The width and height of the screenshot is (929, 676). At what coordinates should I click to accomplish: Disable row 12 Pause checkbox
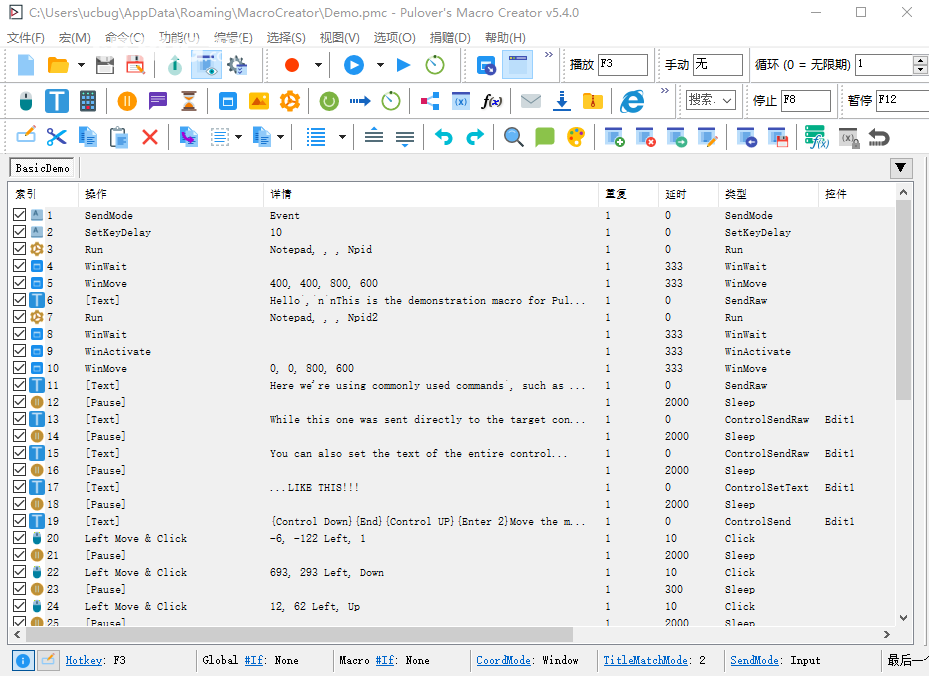(x=20, y=402)
